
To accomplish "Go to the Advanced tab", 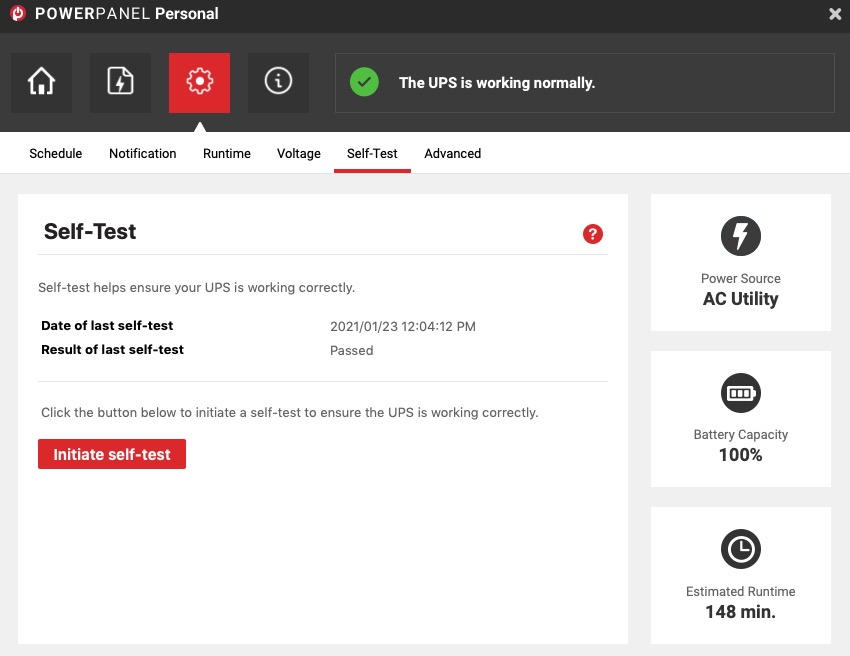I will click(453, 153).
